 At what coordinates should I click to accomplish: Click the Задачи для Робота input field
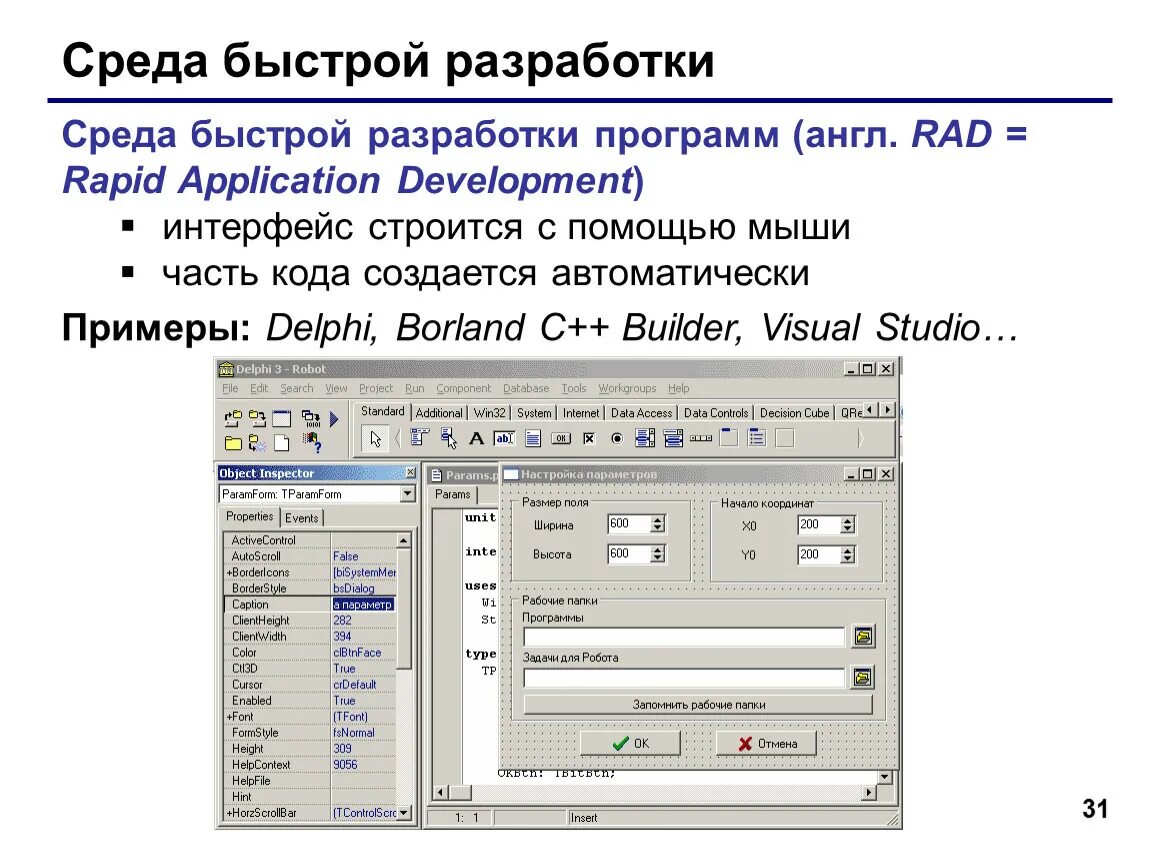(x=684, y=678)
